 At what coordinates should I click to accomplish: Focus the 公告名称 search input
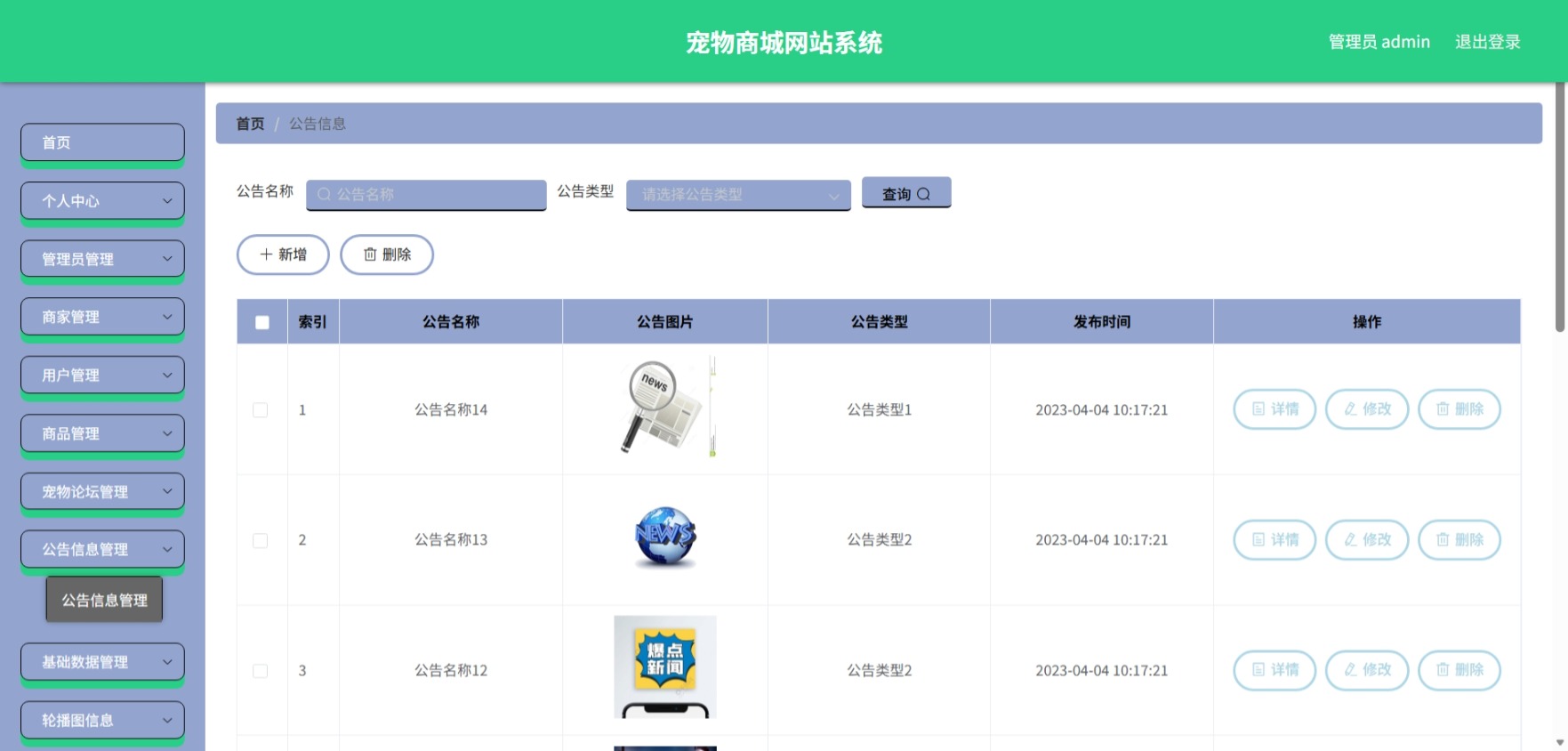[426, 195]
